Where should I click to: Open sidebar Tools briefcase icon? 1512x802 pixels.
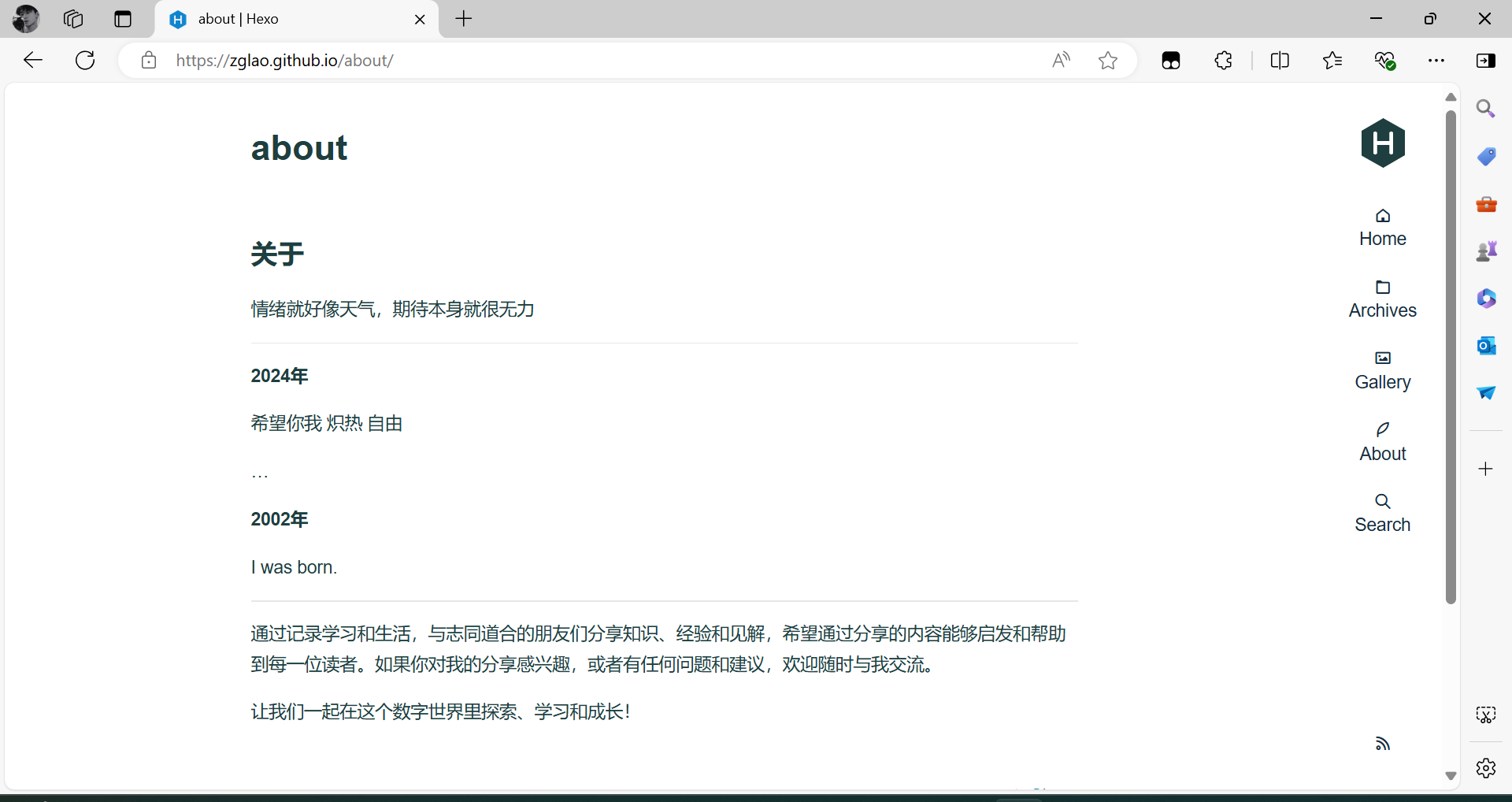point(1486,204)
